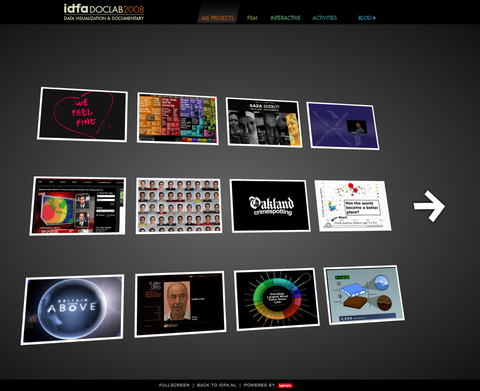Select the grid of face portraits thumbnail
The height and width of the screenshot is (391, 480).
179,205
